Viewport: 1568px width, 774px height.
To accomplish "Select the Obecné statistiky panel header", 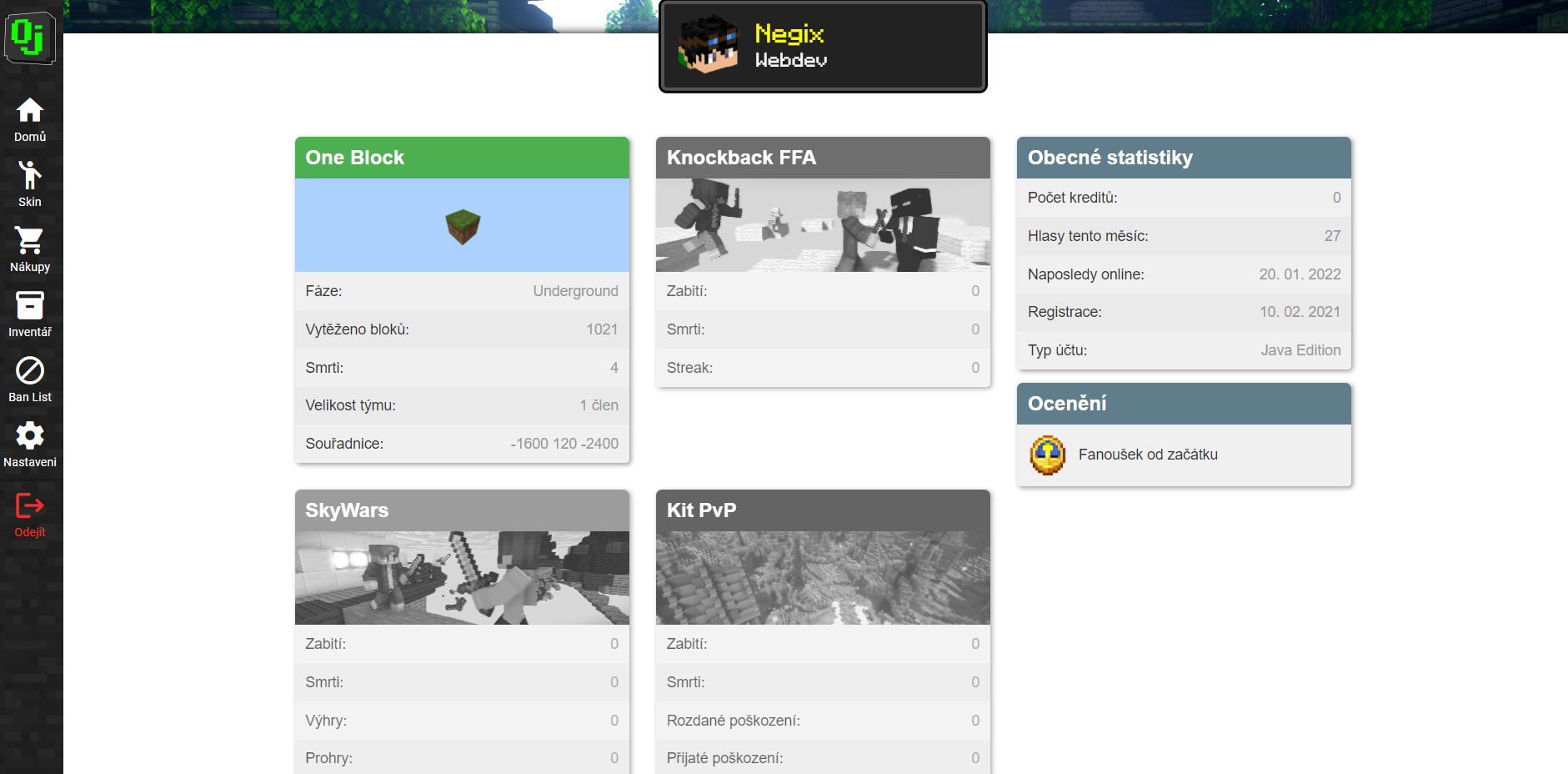I will click(x=1184, y=158).
